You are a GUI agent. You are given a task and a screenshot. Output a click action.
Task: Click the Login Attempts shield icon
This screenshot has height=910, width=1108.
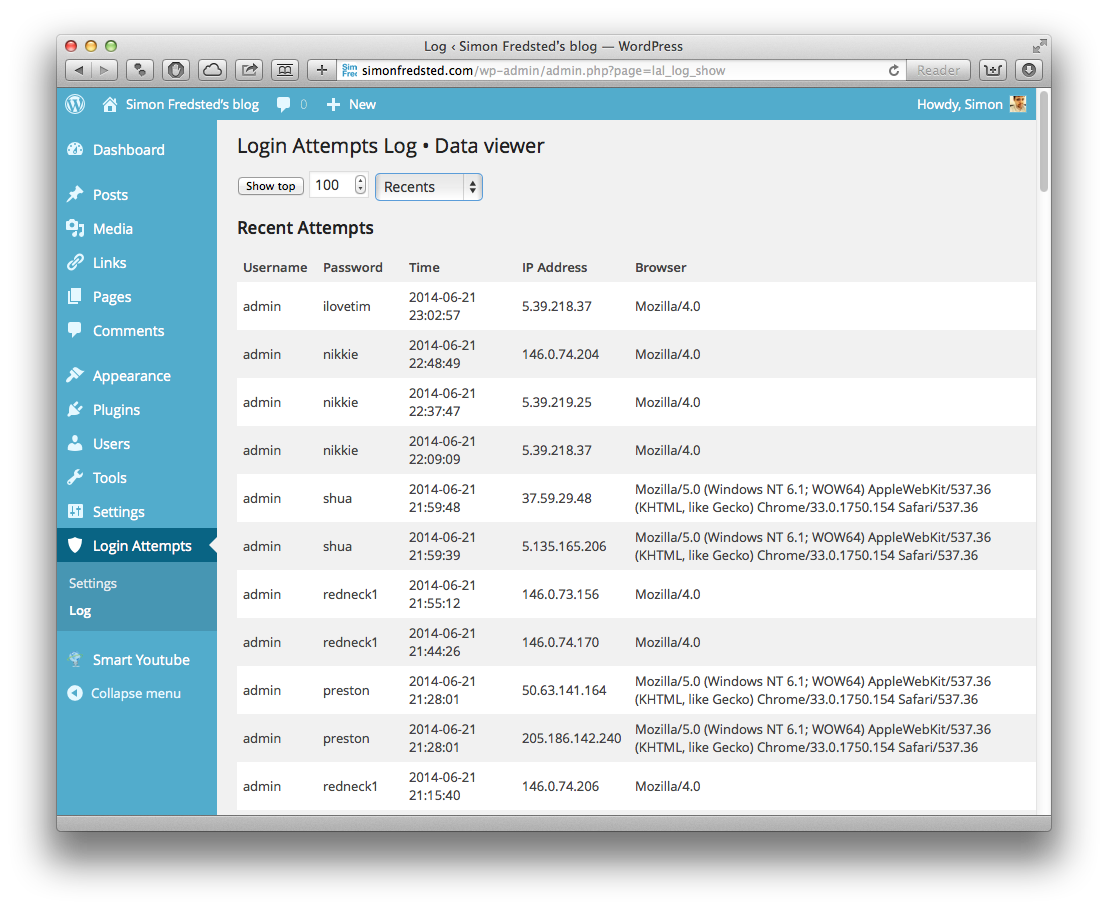[x=75, y=545]
